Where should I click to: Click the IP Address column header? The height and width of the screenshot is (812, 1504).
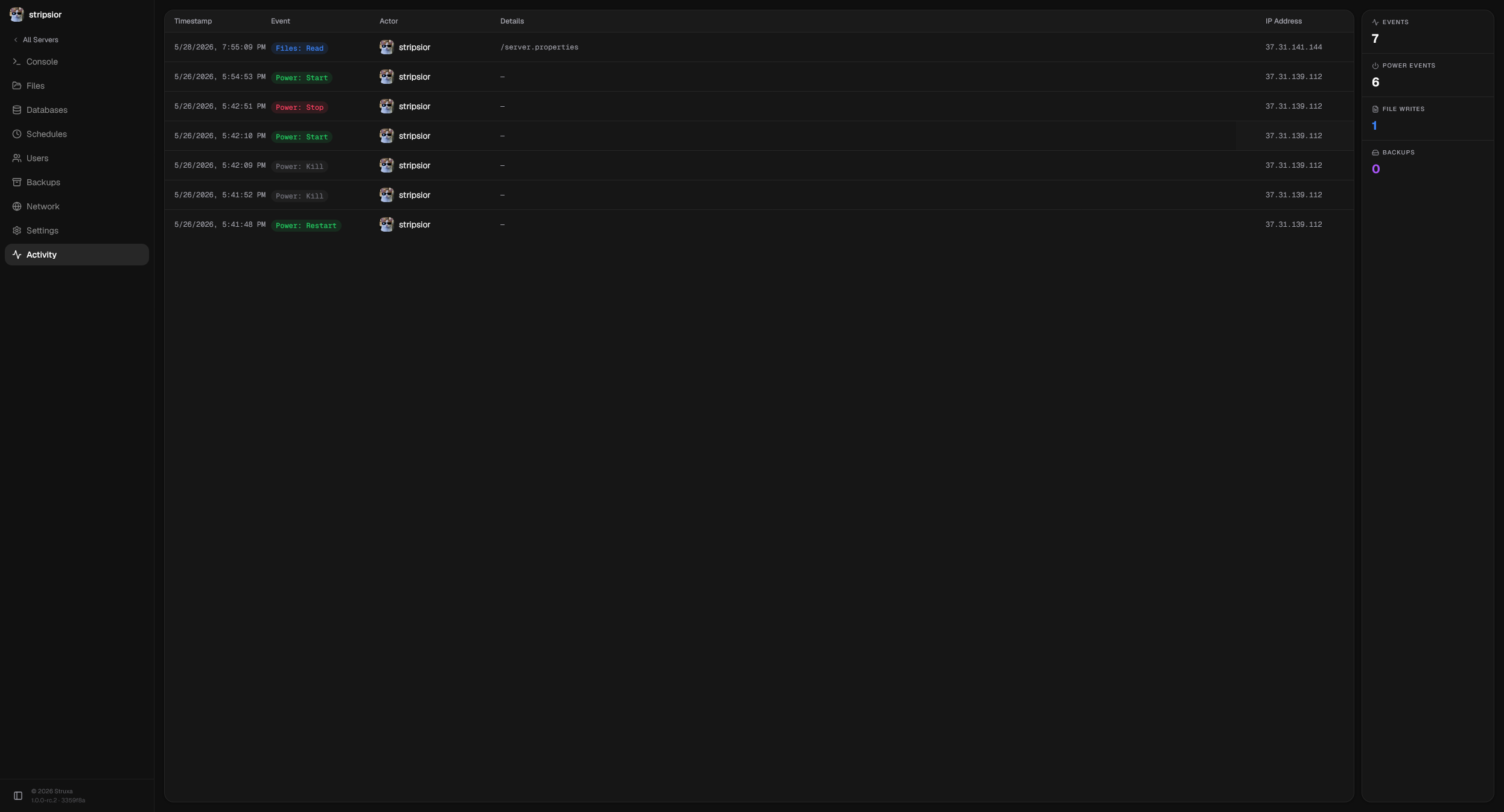[1284, 21]
